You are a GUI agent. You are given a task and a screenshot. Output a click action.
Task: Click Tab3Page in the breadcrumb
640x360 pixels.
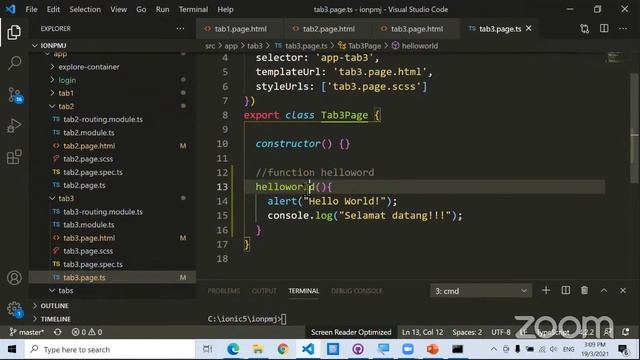[364, 46]
